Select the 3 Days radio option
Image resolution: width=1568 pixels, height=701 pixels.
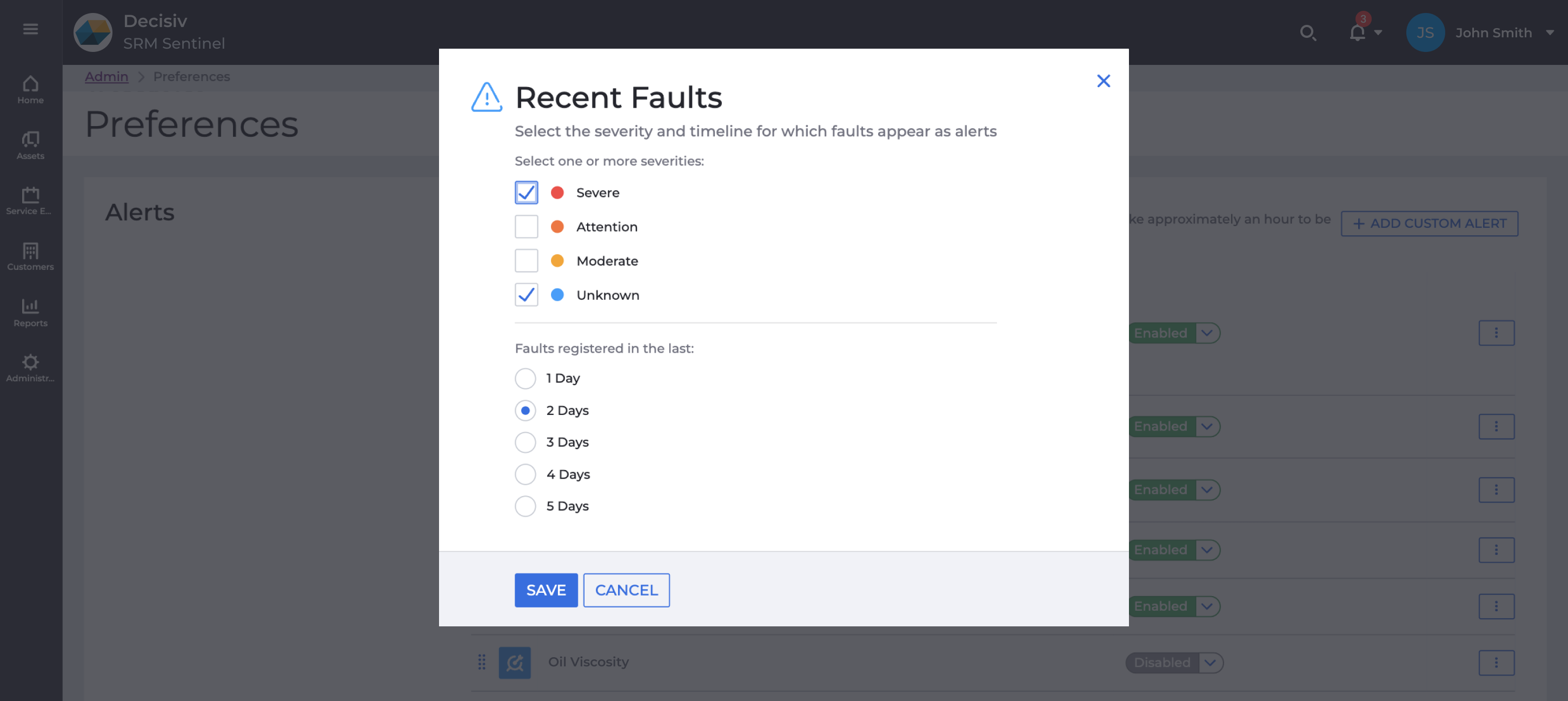526,442
